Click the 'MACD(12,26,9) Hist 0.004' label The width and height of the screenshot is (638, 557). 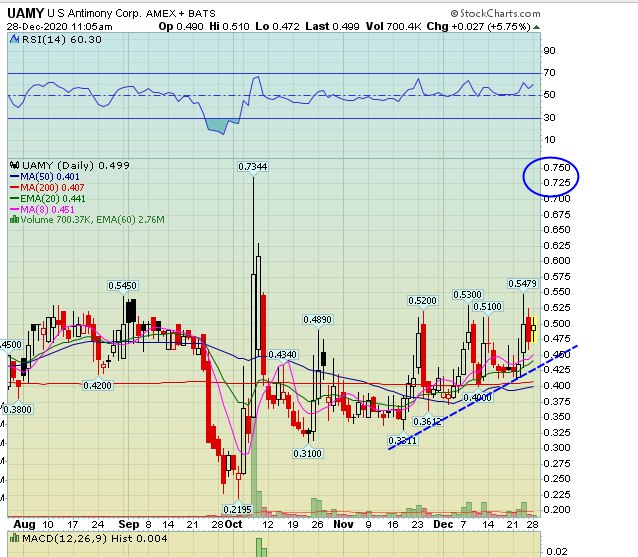(95, 539)
